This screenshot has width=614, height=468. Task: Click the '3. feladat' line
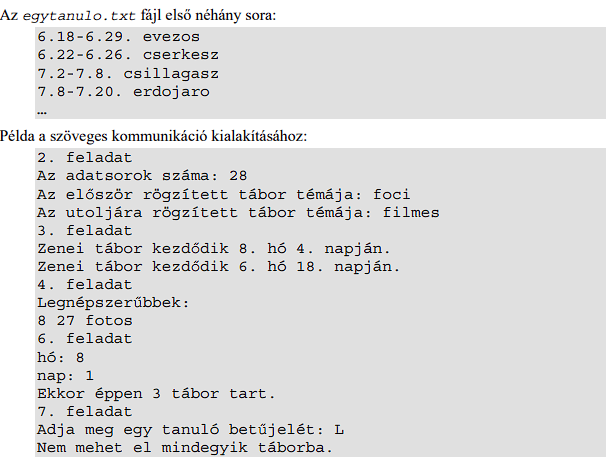(85, 230)
